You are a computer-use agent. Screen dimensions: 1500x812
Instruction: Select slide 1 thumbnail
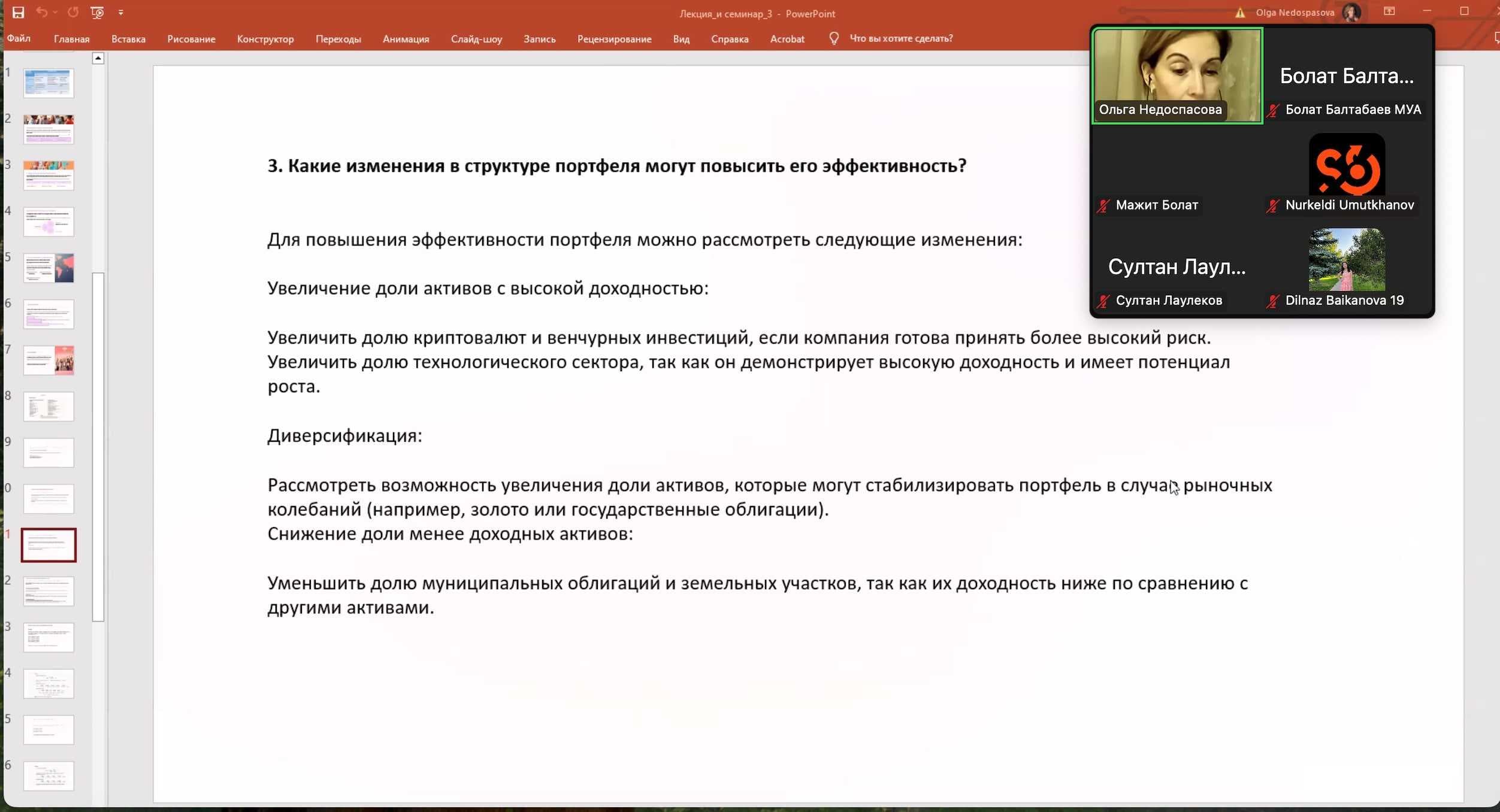49,83
